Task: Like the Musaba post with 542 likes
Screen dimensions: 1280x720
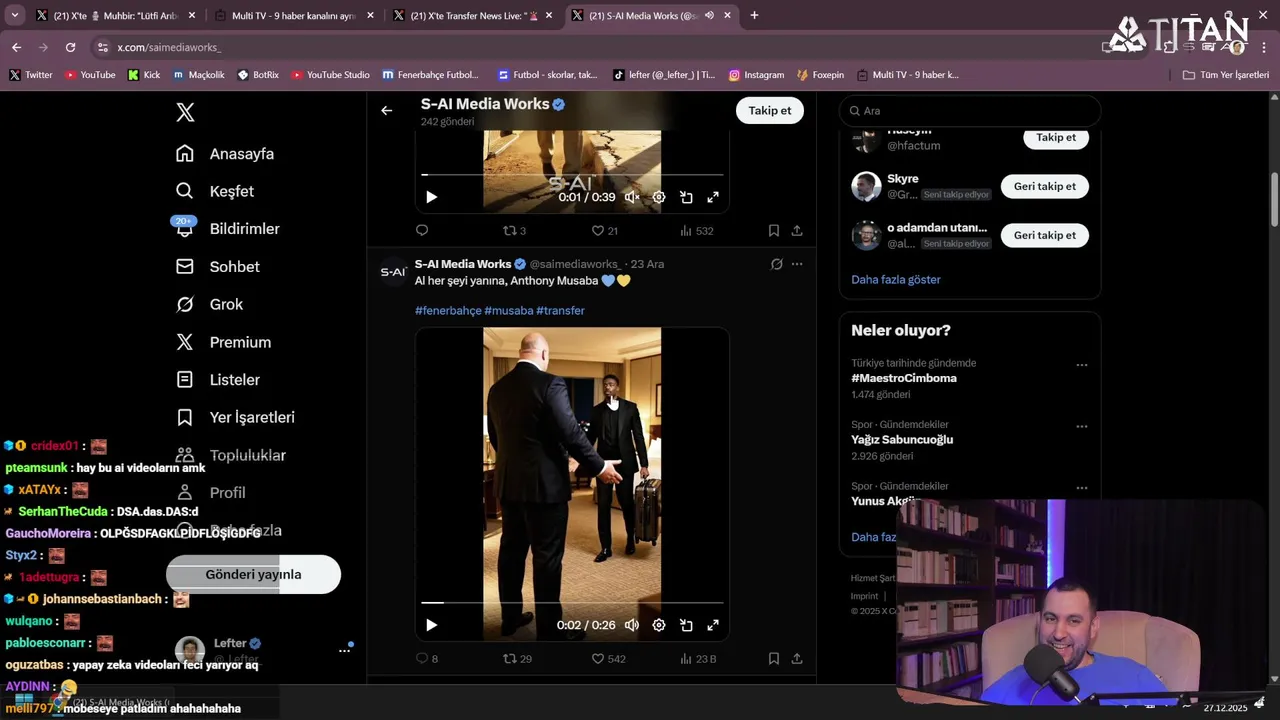Action: tap(608, 659)
